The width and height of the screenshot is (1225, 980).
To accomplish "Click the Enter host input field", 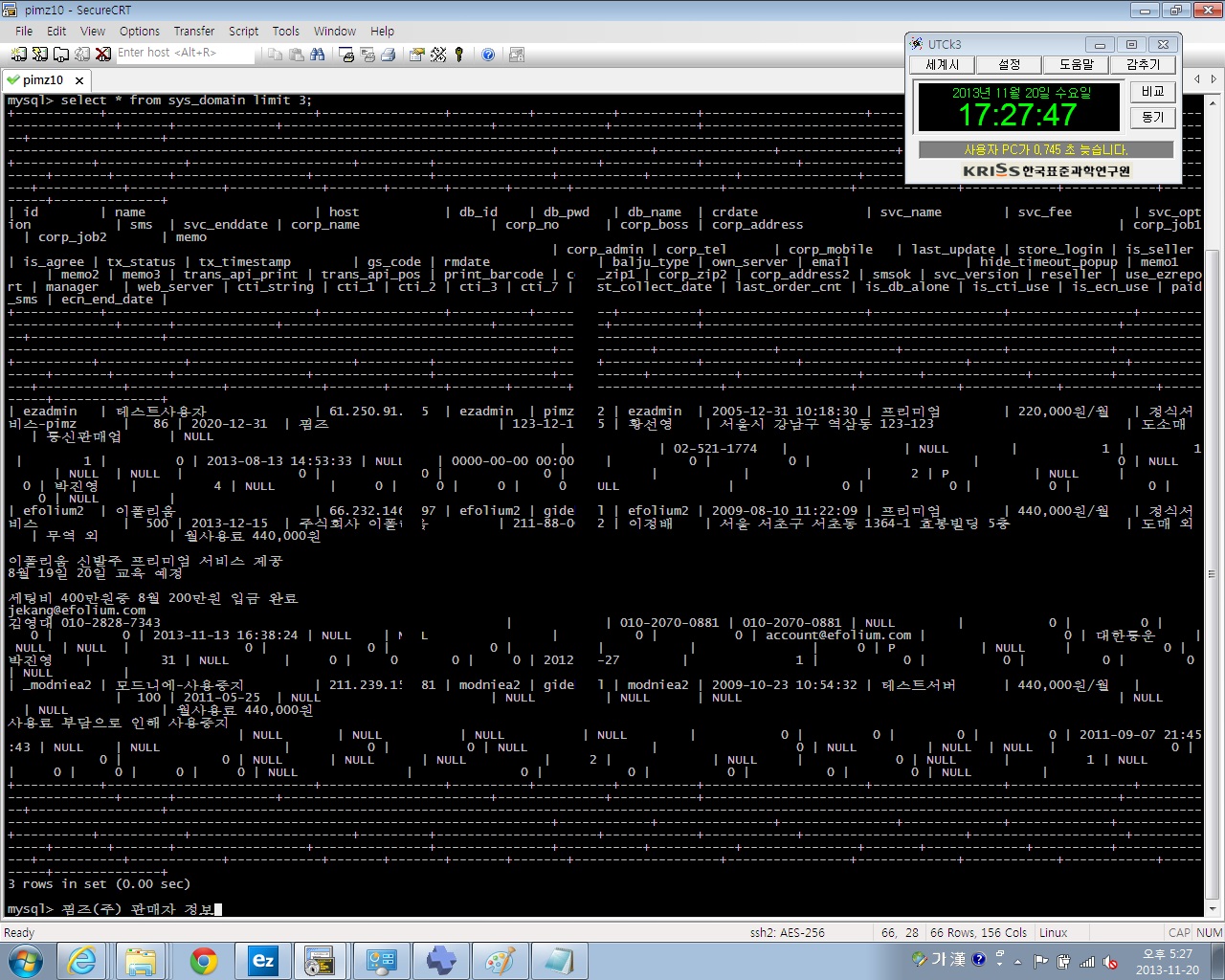I will (186, 54).
